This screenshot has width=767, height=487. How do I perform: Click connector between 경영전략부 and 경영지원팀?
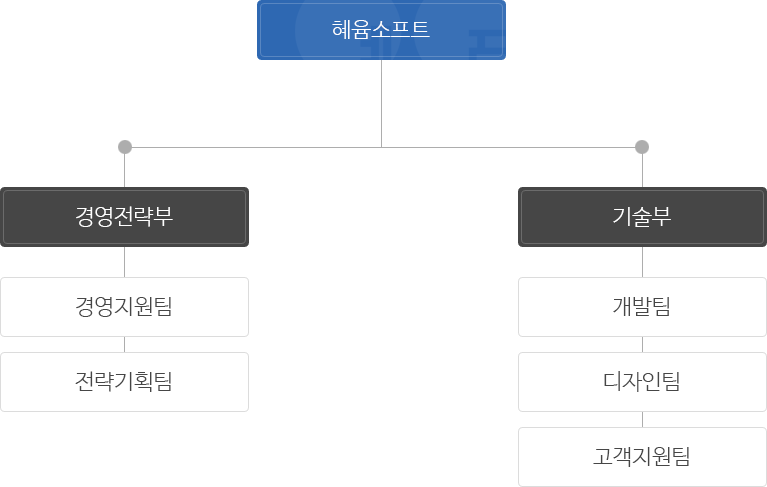coord(124,262)
